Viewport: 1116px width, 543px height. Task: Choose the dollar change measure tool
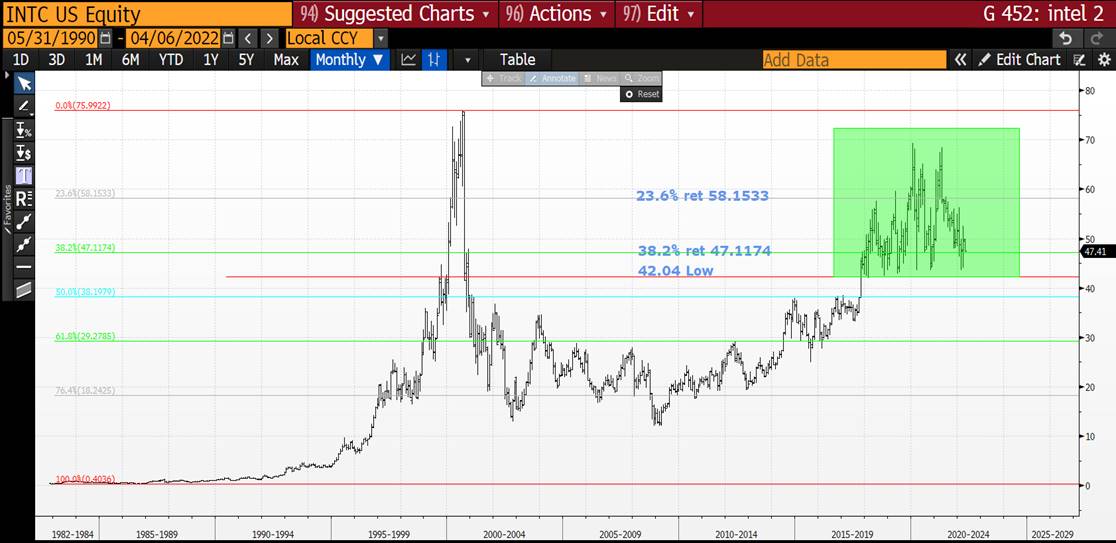(24, 152)
